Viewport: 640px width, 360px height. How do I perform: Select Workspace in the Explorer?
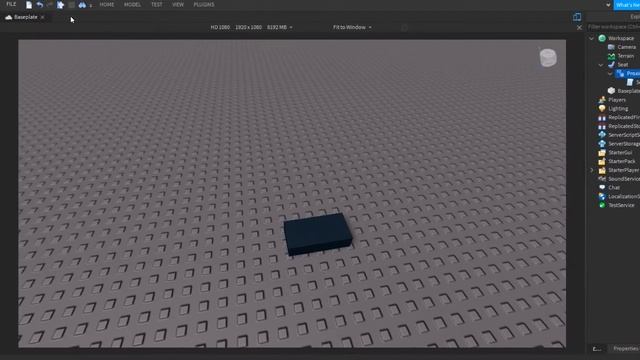621,38
